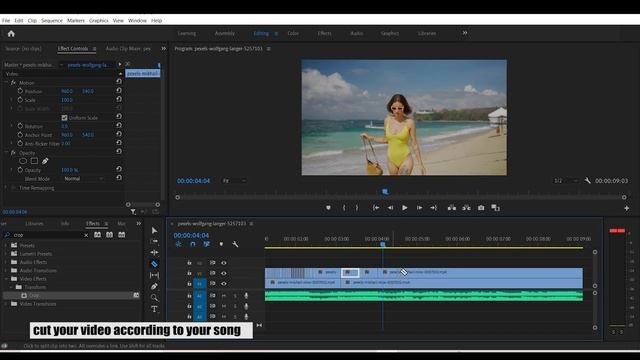
Task: Click the Home icon
Action: (x=11, y=33)
